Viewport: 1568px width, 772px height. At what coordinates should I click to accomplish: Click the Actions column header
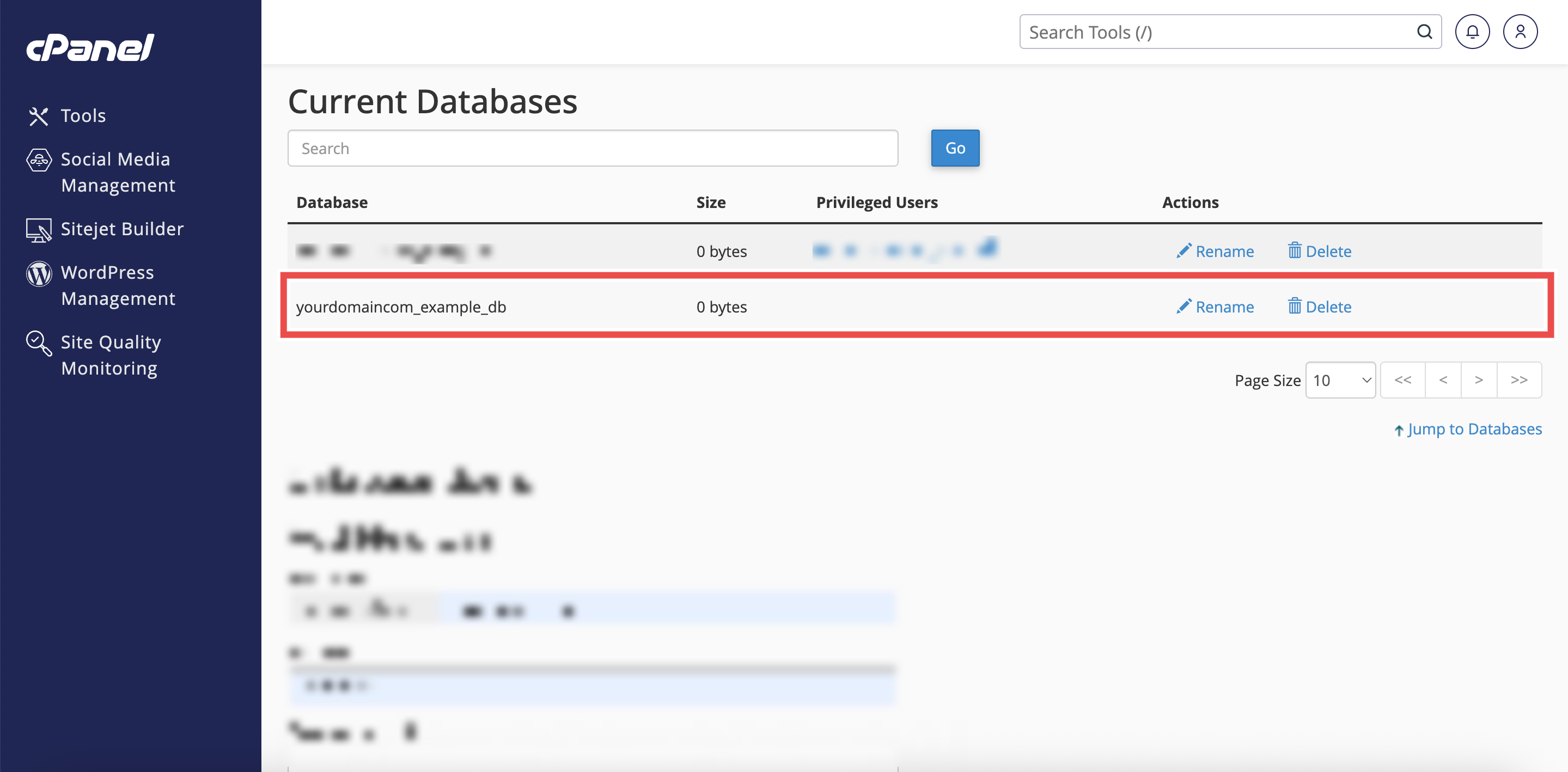1190,203
